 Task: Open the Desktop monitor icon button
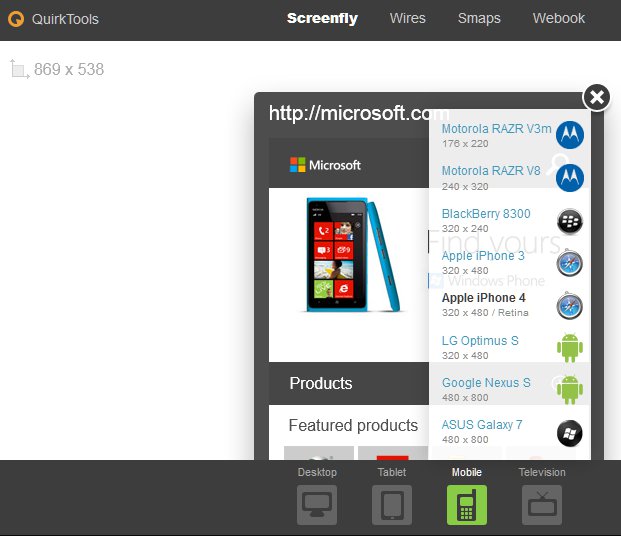click(x=317, y=505)
